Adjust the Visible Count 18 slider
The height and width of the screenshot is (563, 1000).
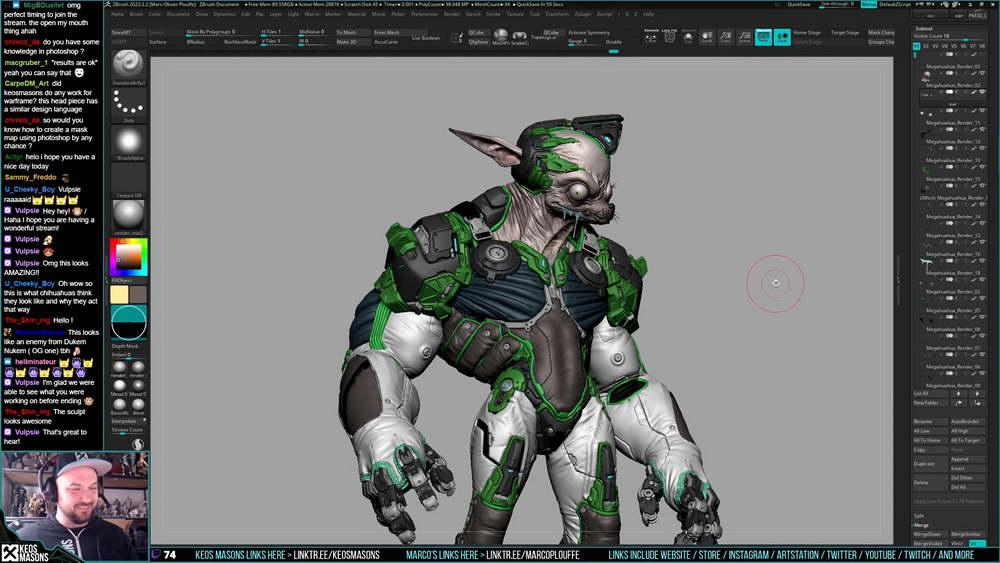(949, 36)
